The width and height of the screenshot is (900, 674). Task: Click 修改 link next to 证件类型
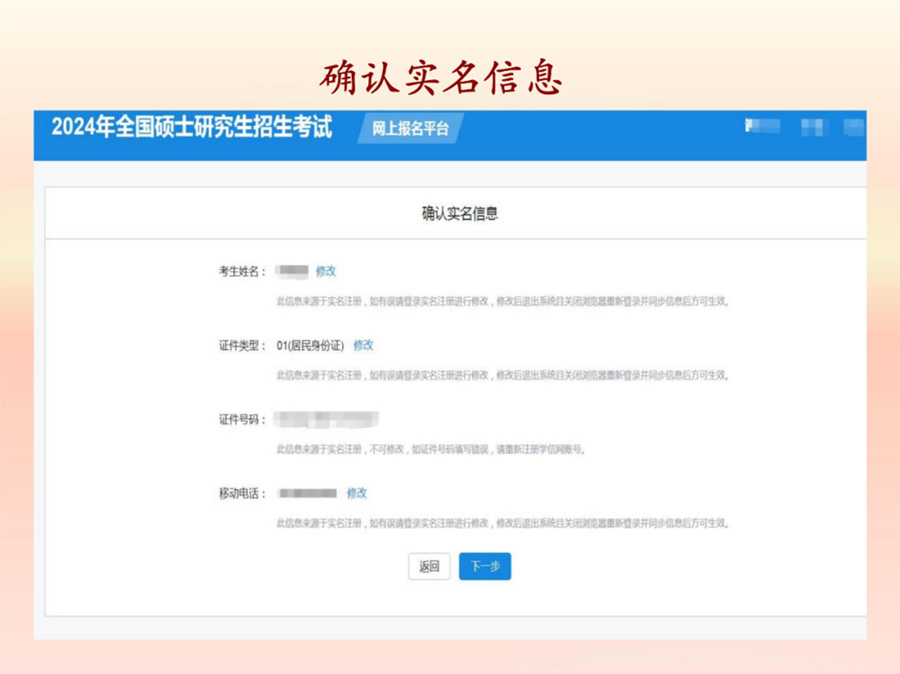[363, 345]
